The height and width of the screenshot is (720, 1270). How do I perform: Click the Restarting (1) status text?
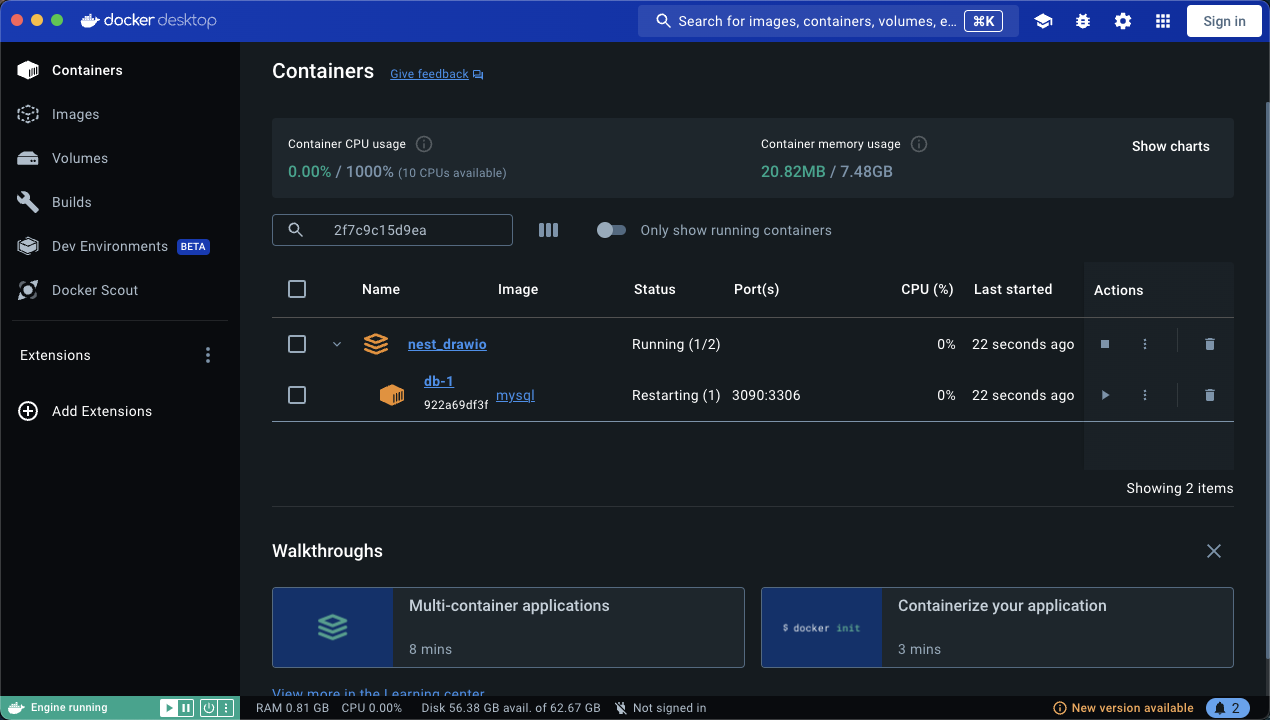click(676, 395)
